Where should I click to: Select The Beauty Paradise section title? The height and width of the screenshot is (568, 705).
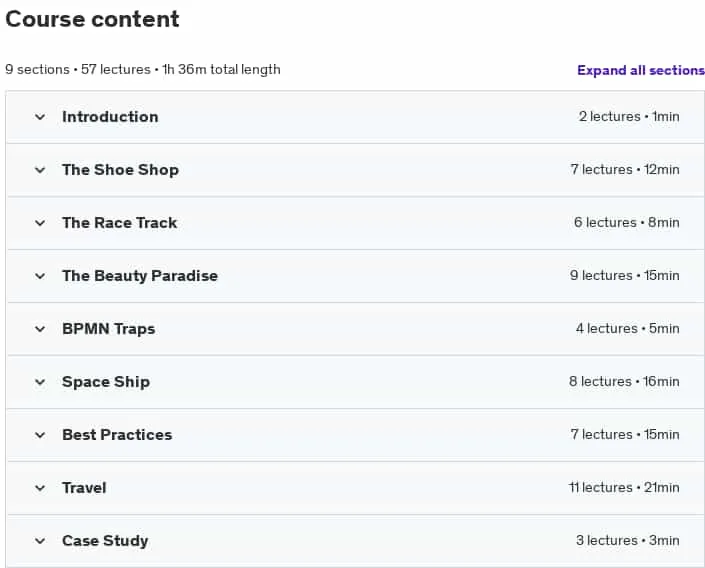coord(140,276)
